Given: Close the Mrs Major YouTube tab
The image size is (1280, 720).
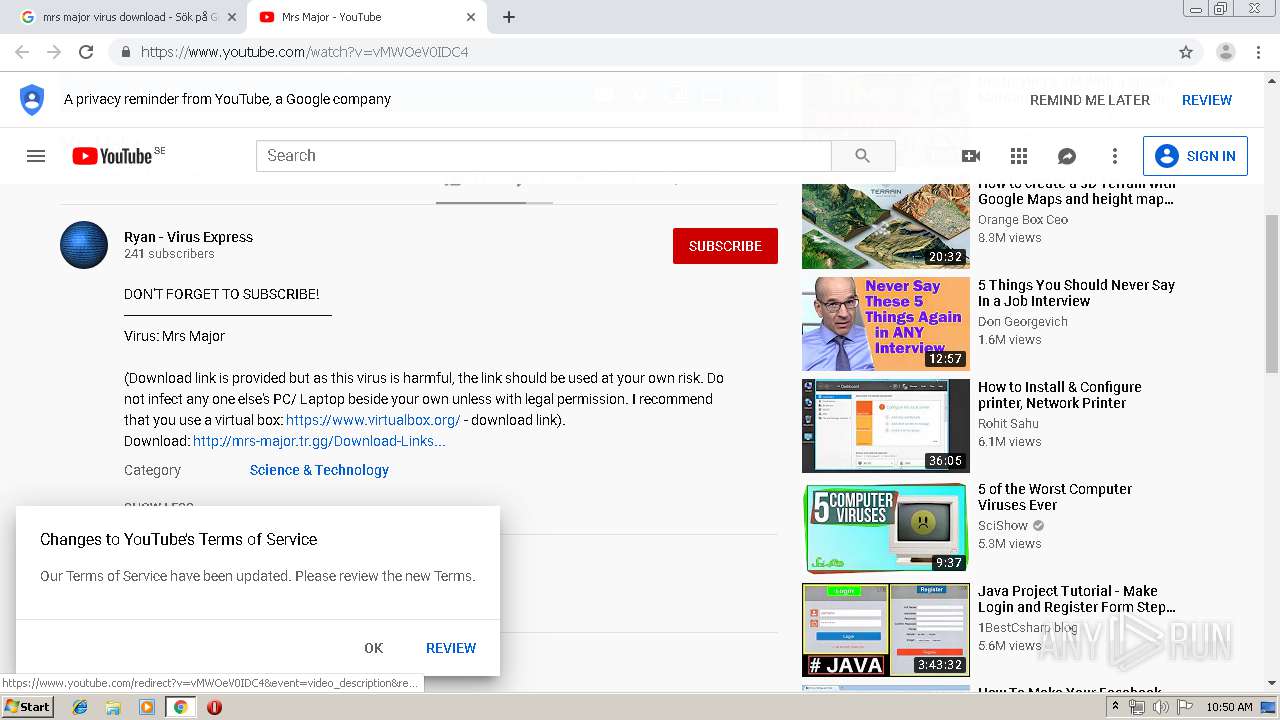Looking at the screenshot, I should click(x=471, y=17).
